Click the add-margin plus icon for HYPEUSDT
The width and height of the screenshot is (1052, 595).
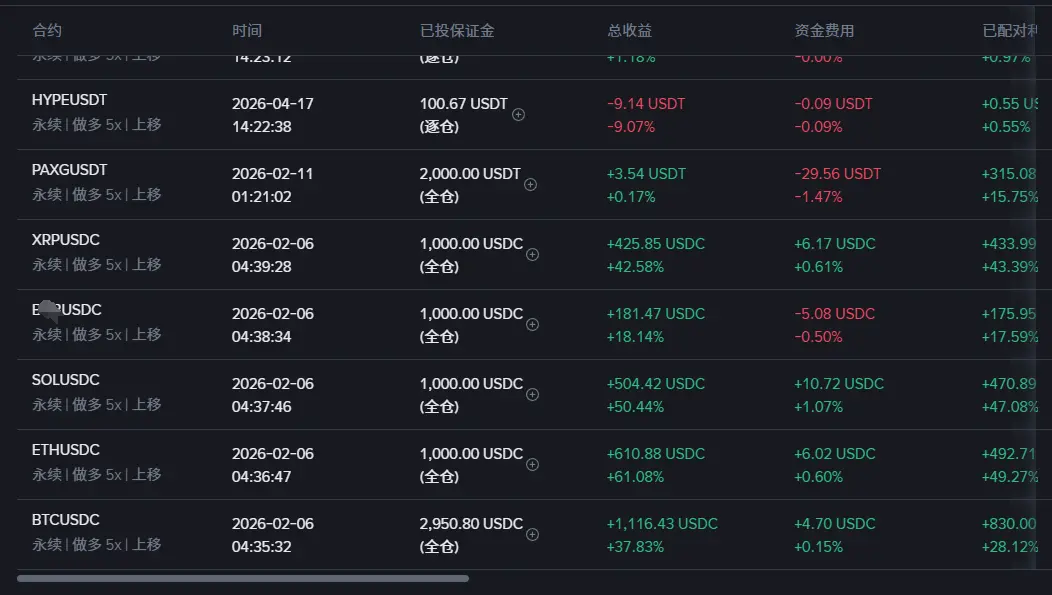coord(518,115)
